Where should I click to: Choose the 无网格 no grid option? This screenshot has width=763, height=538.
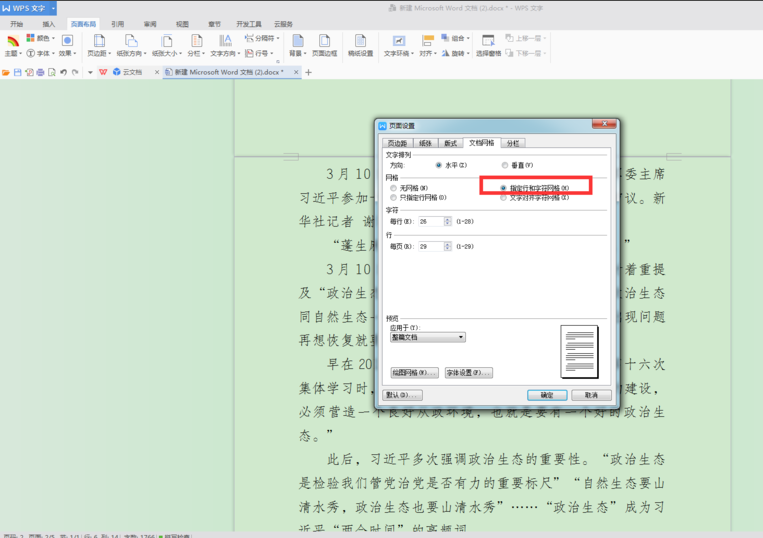coord(393,188)
